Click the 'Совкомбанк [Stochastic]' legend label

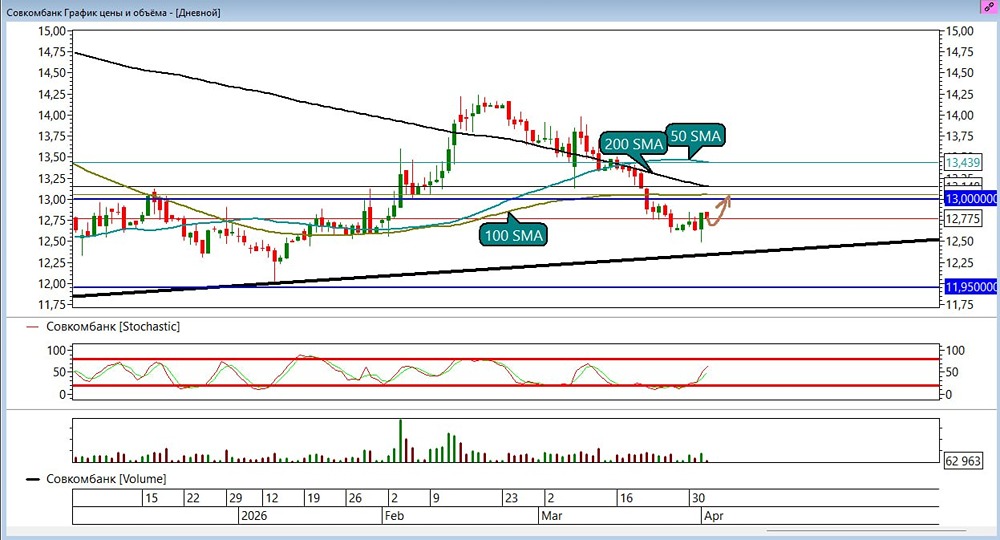(113, 326)
